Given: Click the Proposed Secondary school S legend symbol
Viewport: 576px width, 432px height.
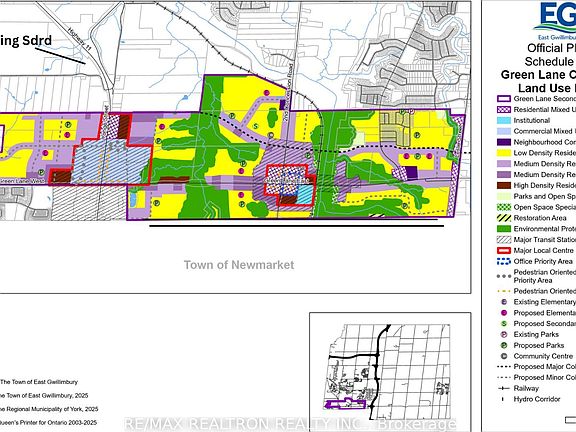Looking at the screenshot, I should [504, 324].
